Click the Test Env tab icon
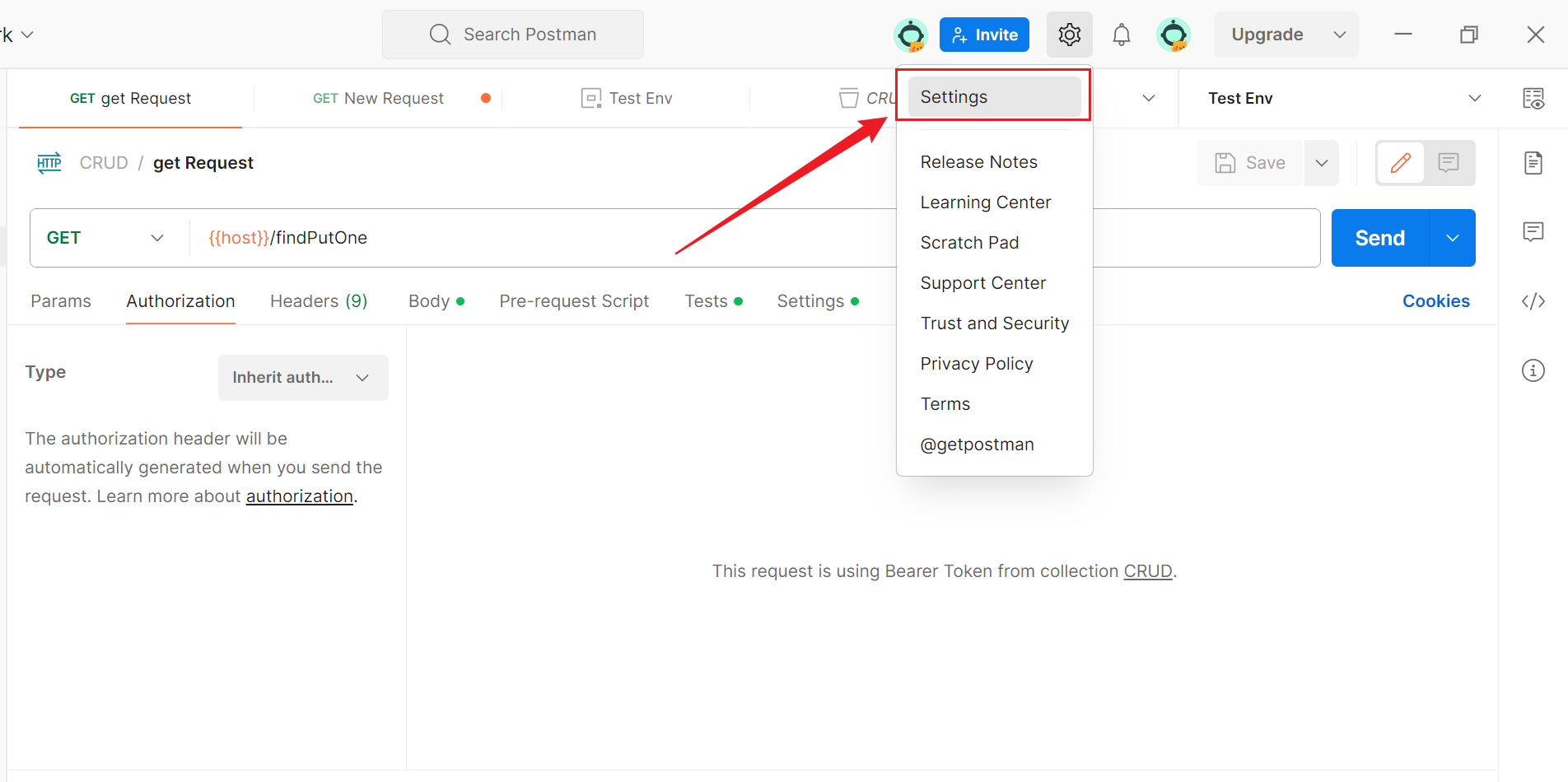The width and height of the screenshot is (1568, 782). (x=590, y=99)
